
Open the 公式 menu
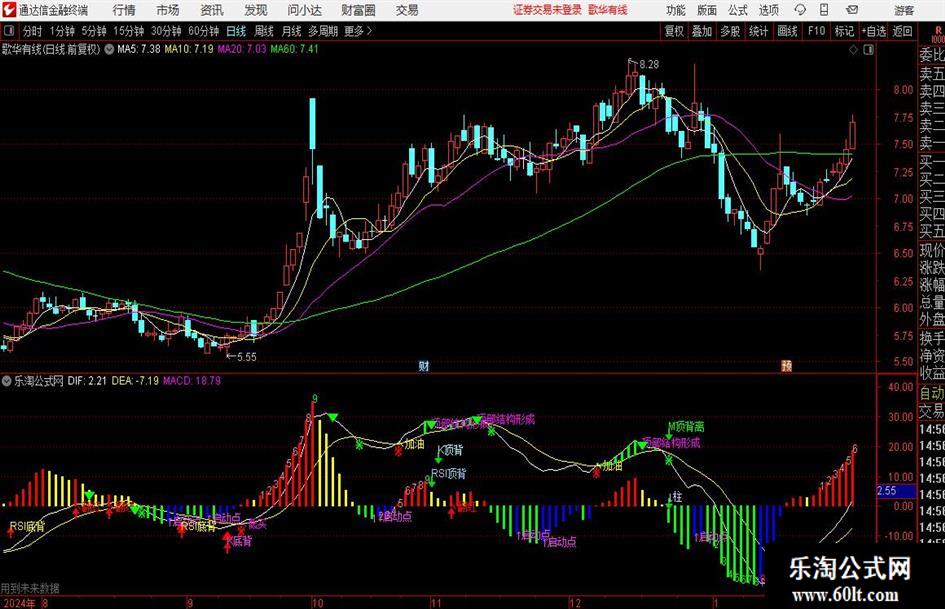coord(738,10)
